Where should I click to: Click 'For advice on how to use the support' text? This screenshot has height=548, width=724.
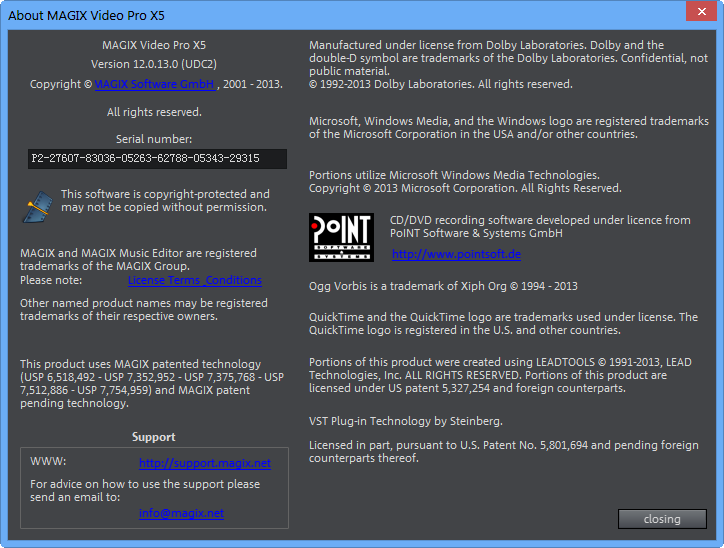(x=145, y=490)
